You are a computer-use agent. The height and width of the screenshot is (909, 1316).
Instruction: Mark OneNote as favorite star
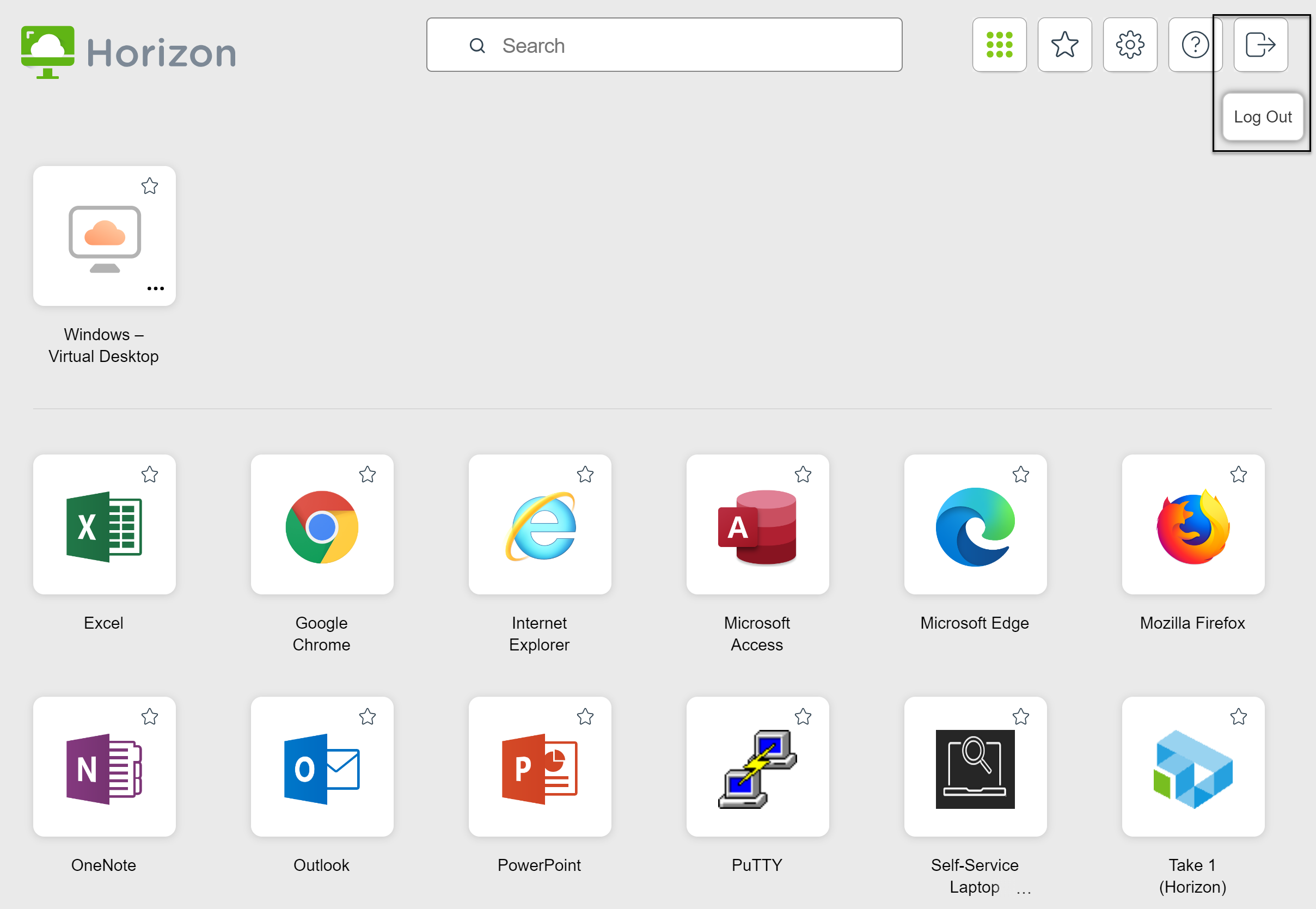tap(150, 716)
